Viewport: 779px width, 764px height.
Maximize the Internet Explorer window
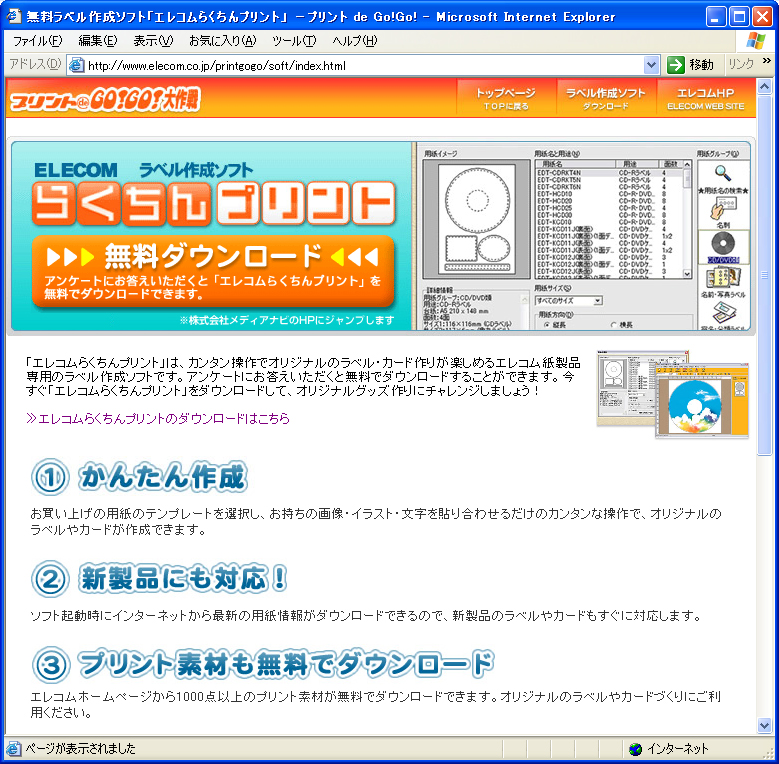click(x=739, y=16)
